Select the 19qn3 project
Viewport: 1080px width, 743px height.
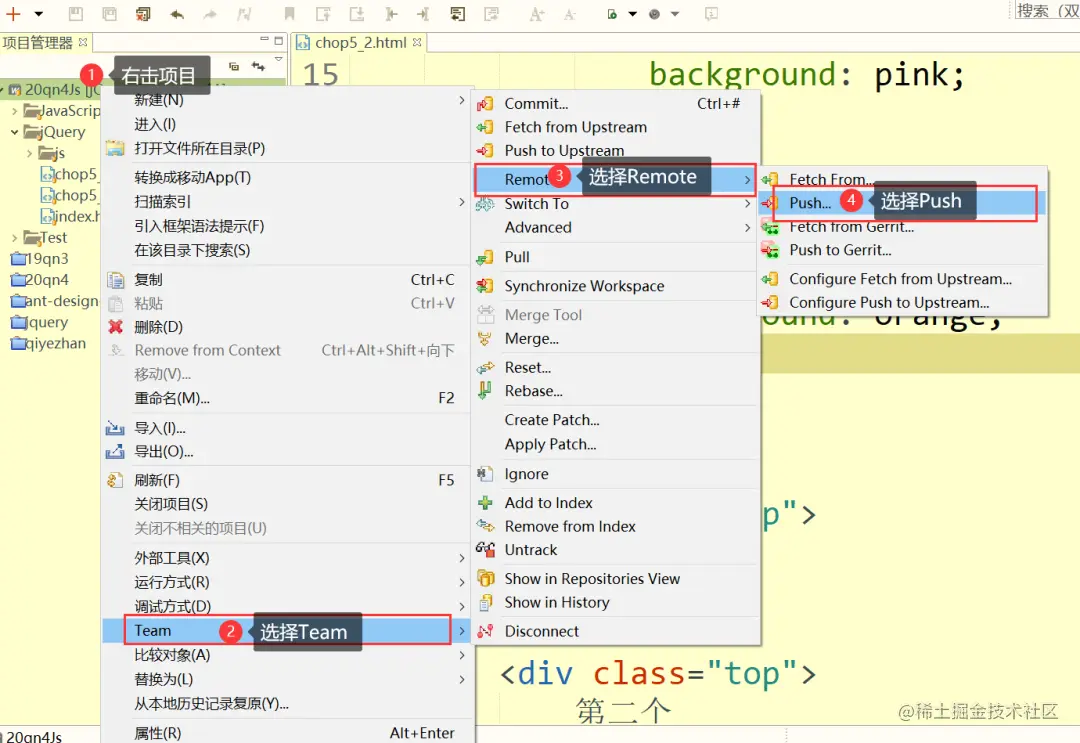tap(40, 259)
